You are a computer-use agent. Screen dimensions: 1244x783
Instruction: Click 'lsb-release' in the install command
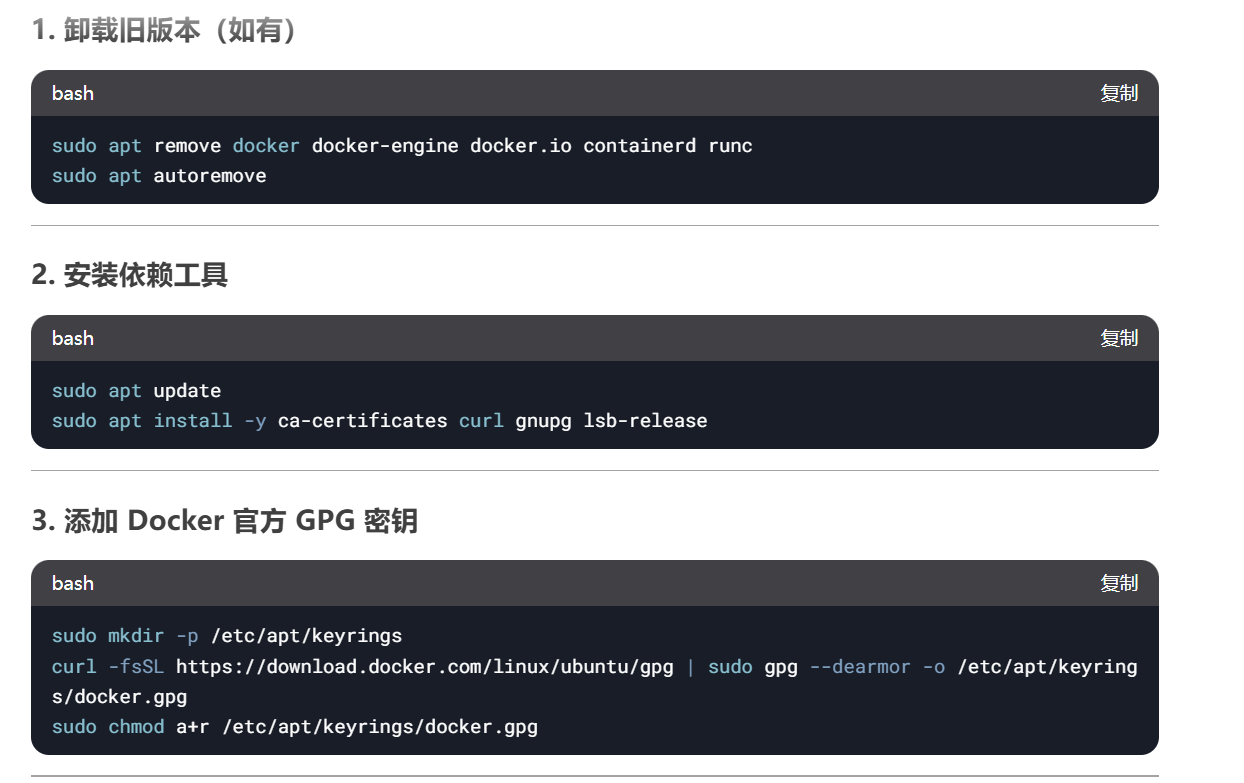click(646, 421)
